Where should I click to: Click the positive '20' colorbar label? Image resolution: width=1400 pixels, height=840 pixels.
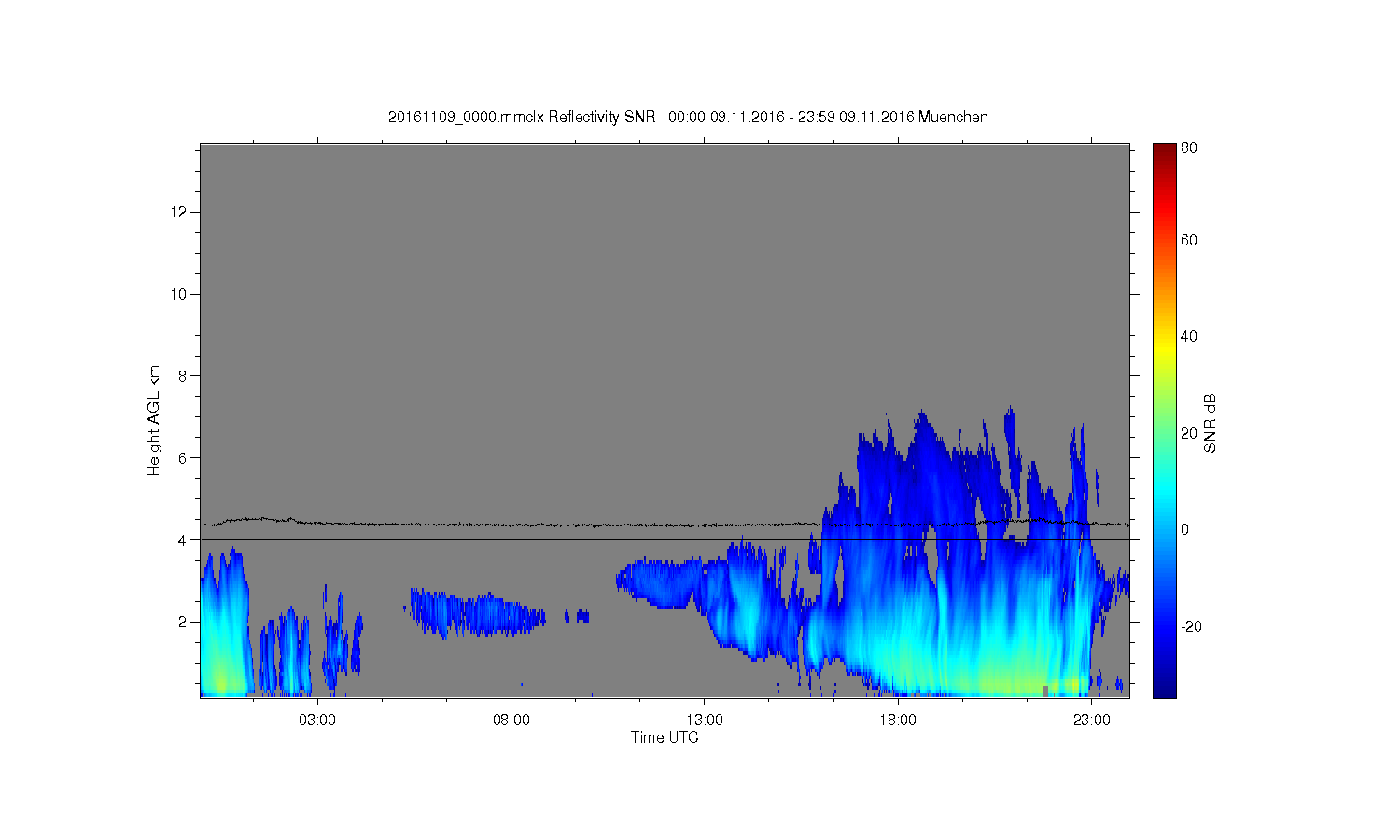[1189, 433]
